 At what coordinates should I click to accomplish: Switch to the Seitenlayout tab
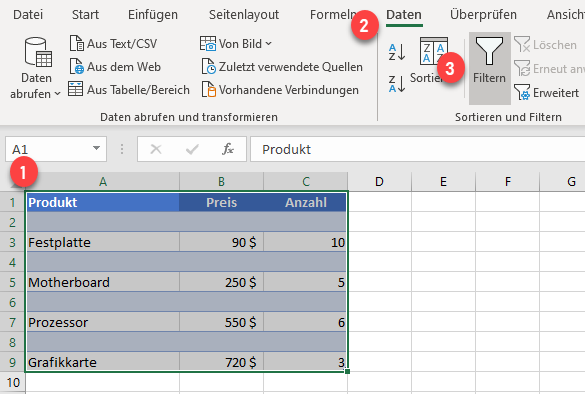pyautogui.click(x=244, y=15)
